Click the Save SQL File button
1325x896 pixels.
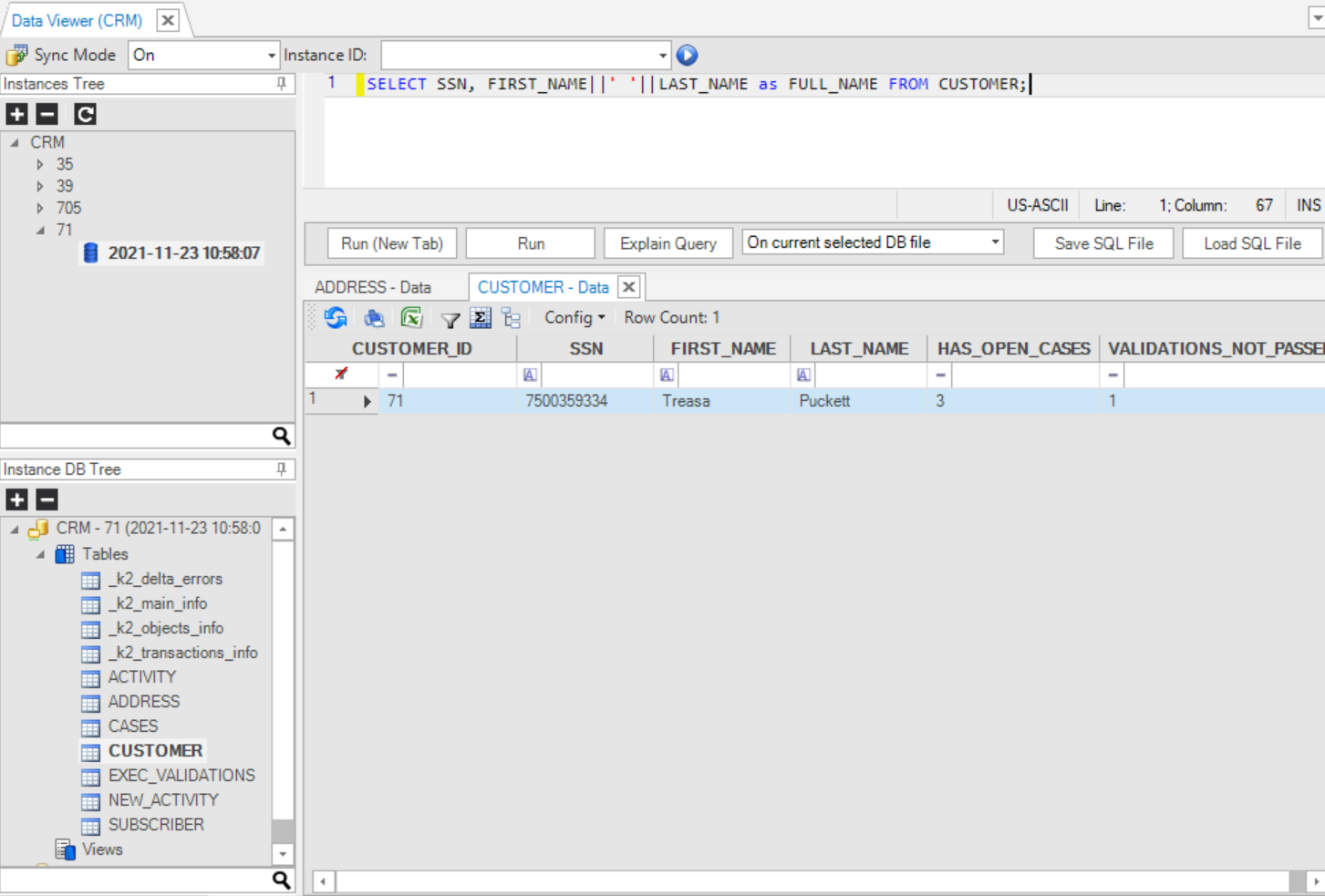click(1102, 243)
